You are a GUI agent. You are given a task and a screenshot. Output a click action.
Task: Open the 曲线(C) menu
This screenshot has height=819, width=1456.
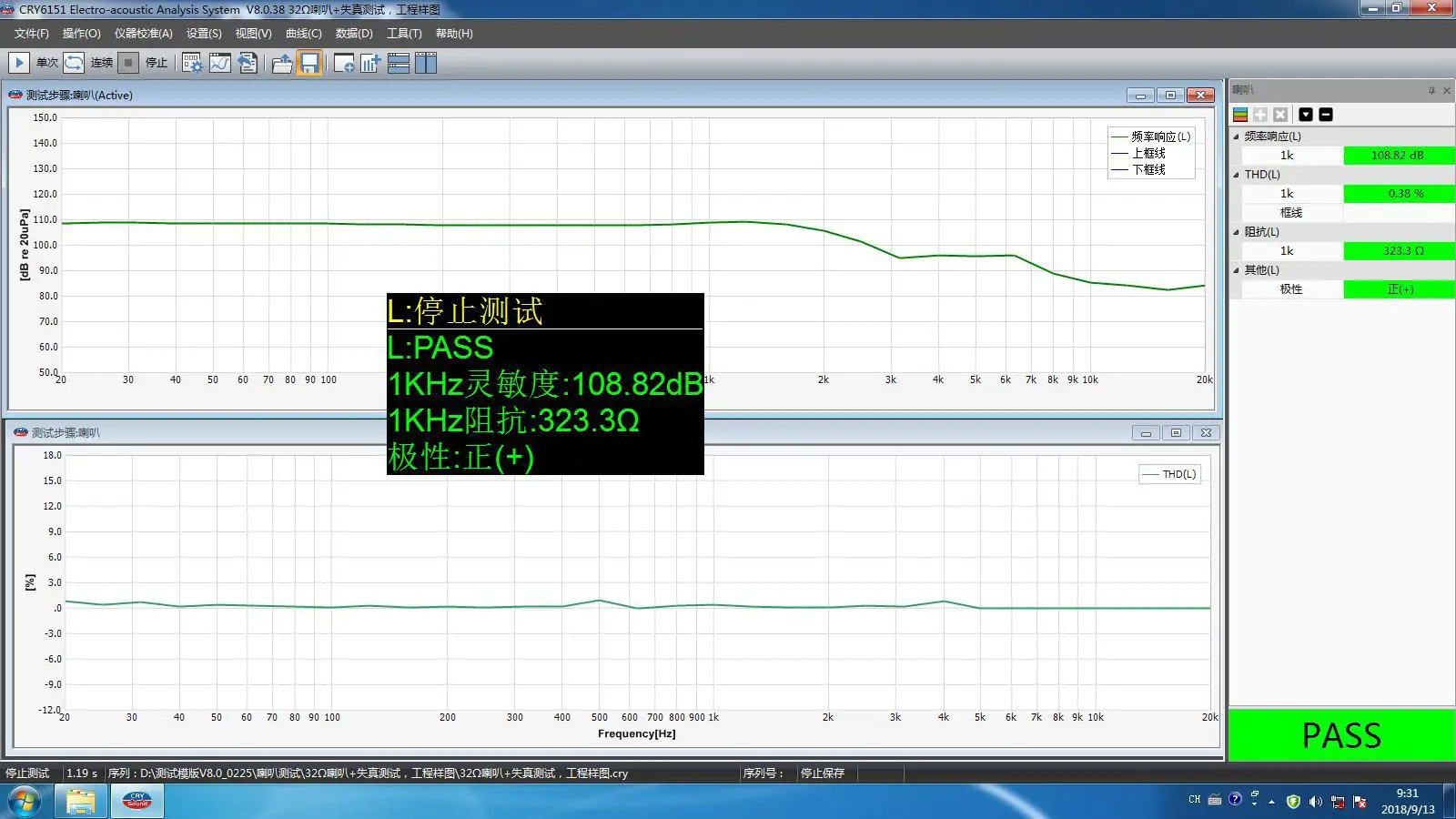pyautogui.click(x=303, y=34)
